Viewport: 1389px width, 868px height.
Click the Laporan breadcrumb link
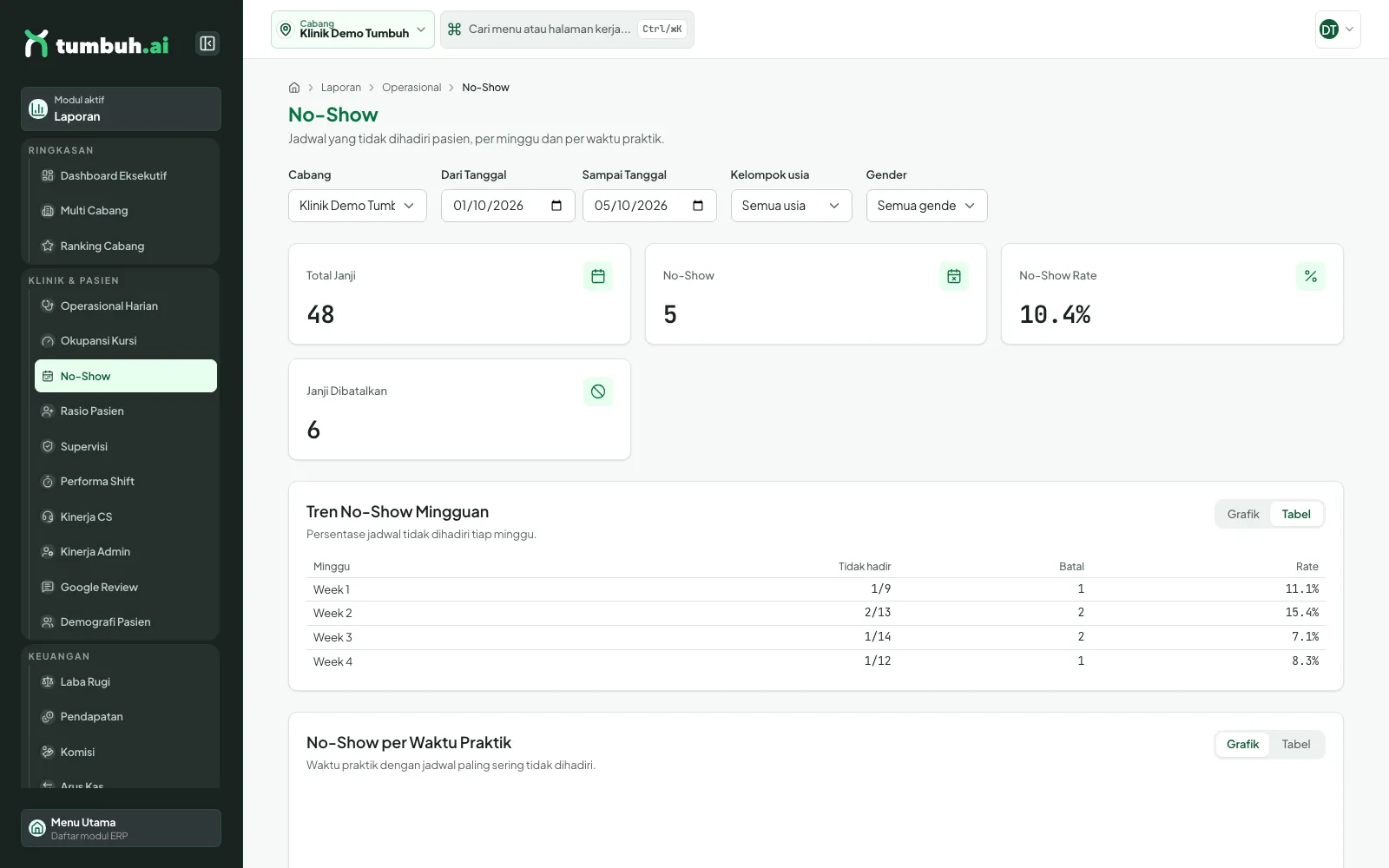[341, 88]
